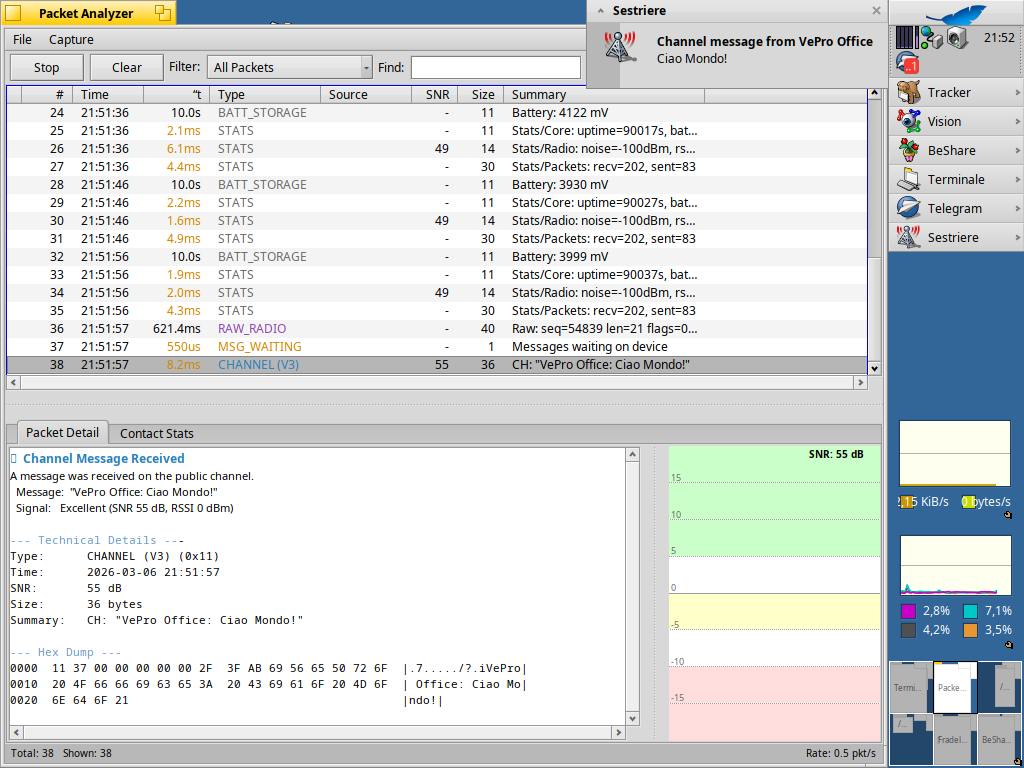The image size is (1024, 768).
Task: Click the radio tower icon in notification
Action: (x=620, y=48)
